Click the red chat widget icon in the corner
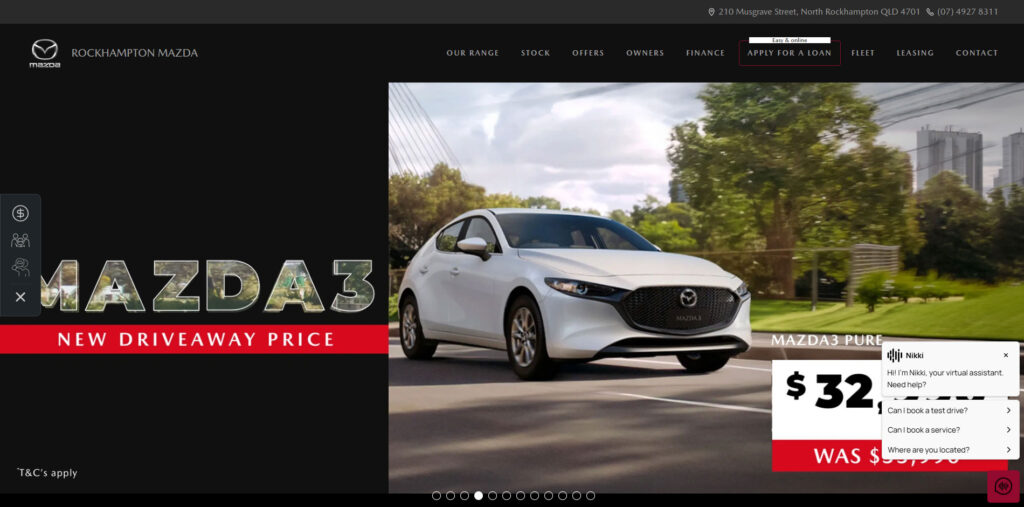The height and width of the screenshot is (507, 1024). tap(1003, 486)
